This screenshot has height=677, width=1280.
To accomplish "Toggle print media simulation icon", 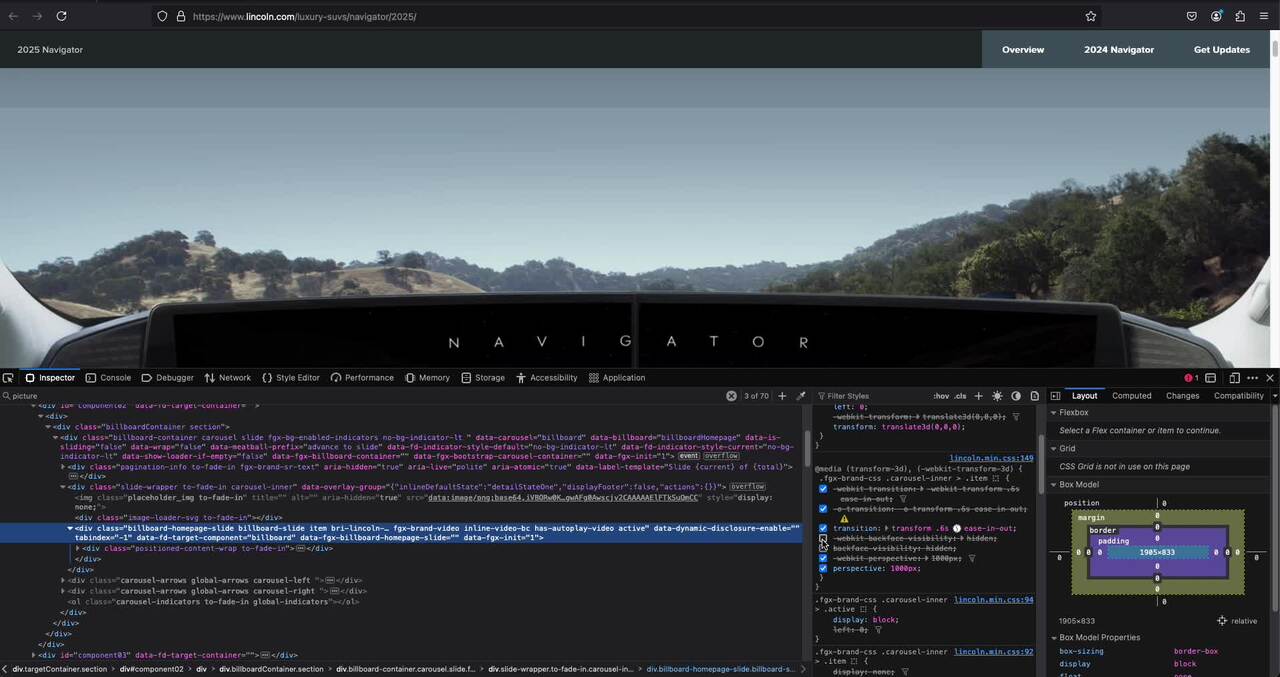I will 1034,396.
